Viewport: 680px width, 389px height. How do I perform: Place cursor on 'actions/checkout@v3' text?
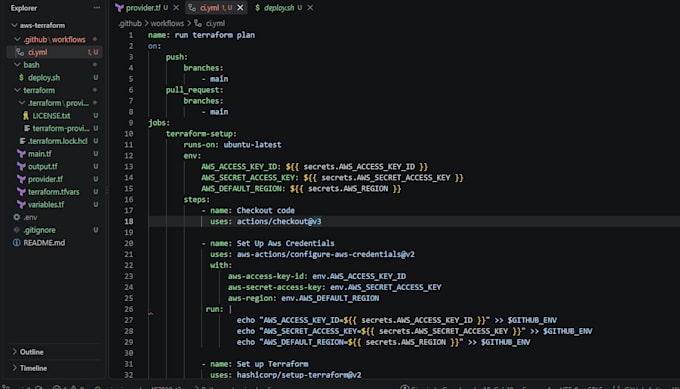click(279, 221)
